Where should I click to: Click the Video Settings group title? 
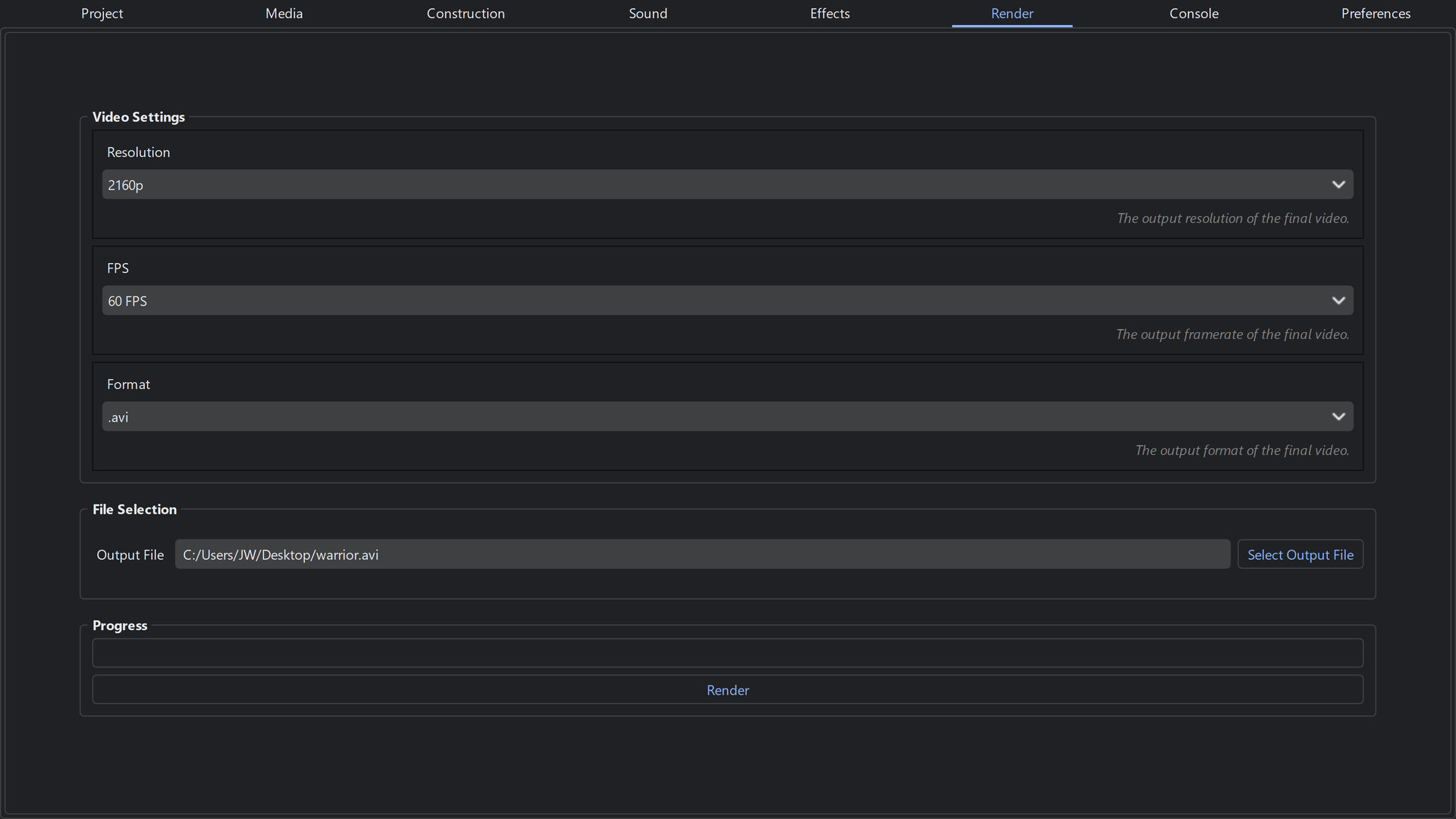click(x=139, y=117)
